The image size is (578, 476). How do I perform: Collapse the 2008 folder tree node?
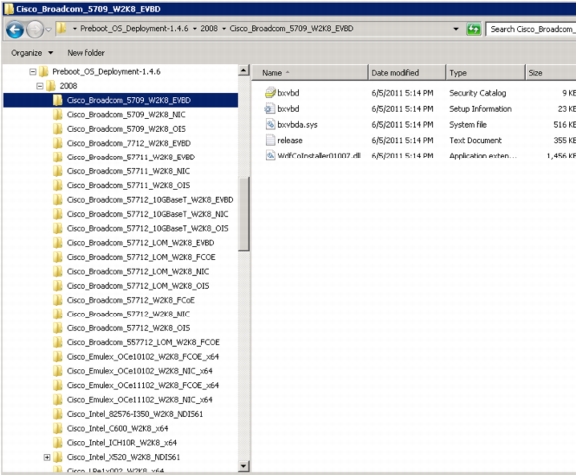tap(39, 86)
